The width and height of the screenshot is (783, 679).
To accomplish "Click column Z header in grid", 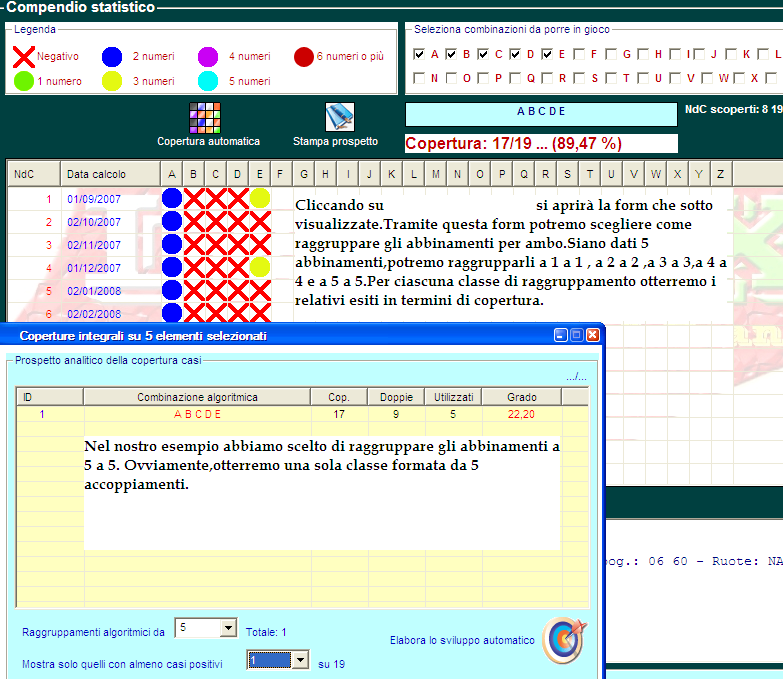I will pyautogui.click(x=721, y=174).
